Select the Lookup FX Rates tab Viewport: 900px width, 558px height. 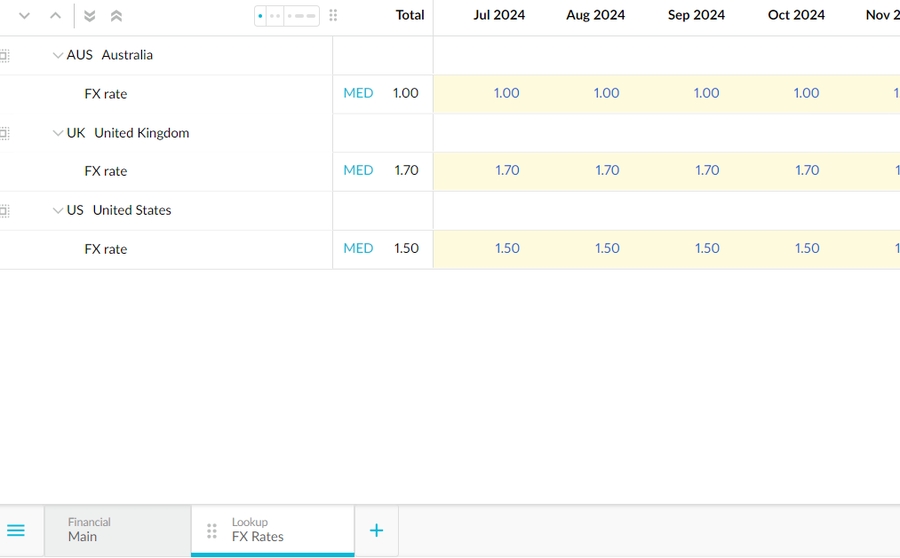click(272, 530)
